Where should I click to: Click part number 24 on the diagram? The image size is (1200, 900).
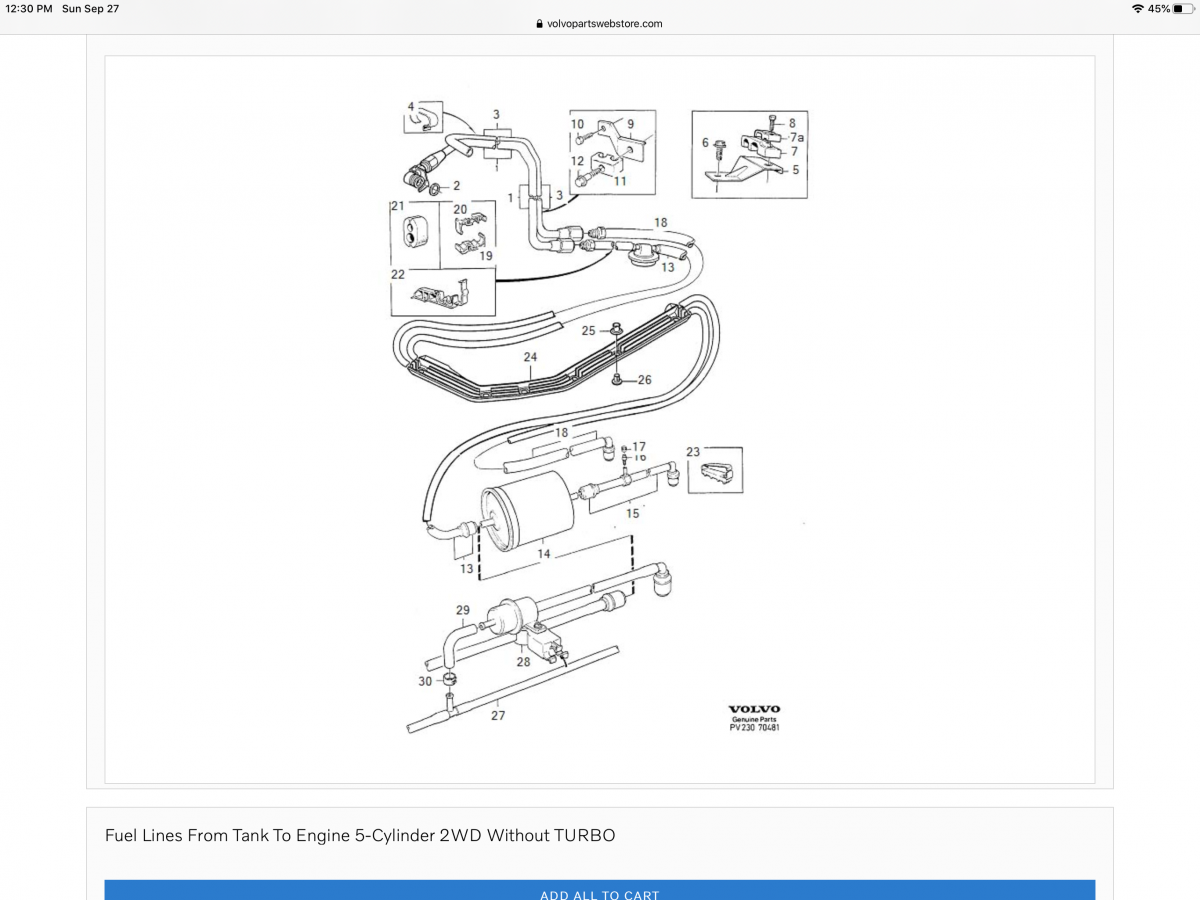point(530,357)
